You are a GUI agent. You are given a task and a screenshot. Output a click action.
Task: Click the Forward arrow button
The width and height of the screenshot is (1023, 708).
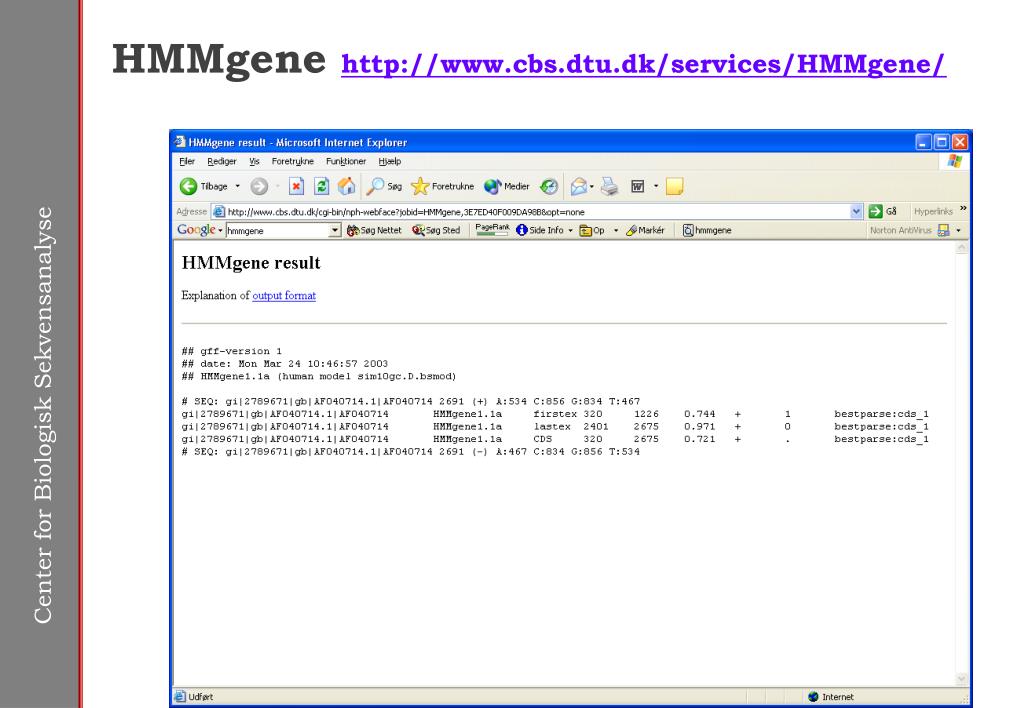[x=259, y=187]
